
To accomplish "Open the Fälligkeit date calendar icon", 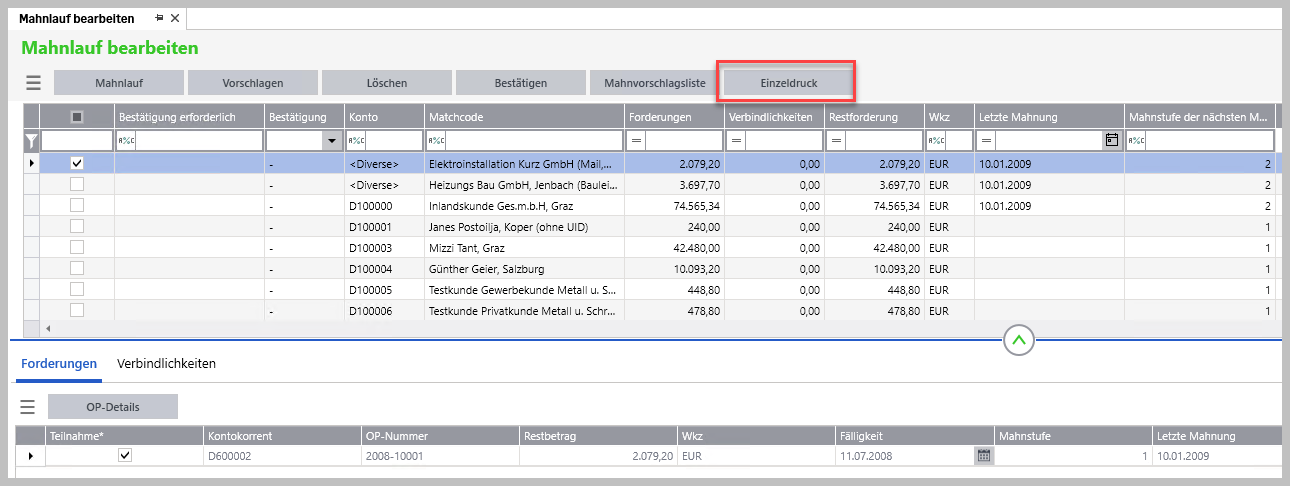I will 983,456.
